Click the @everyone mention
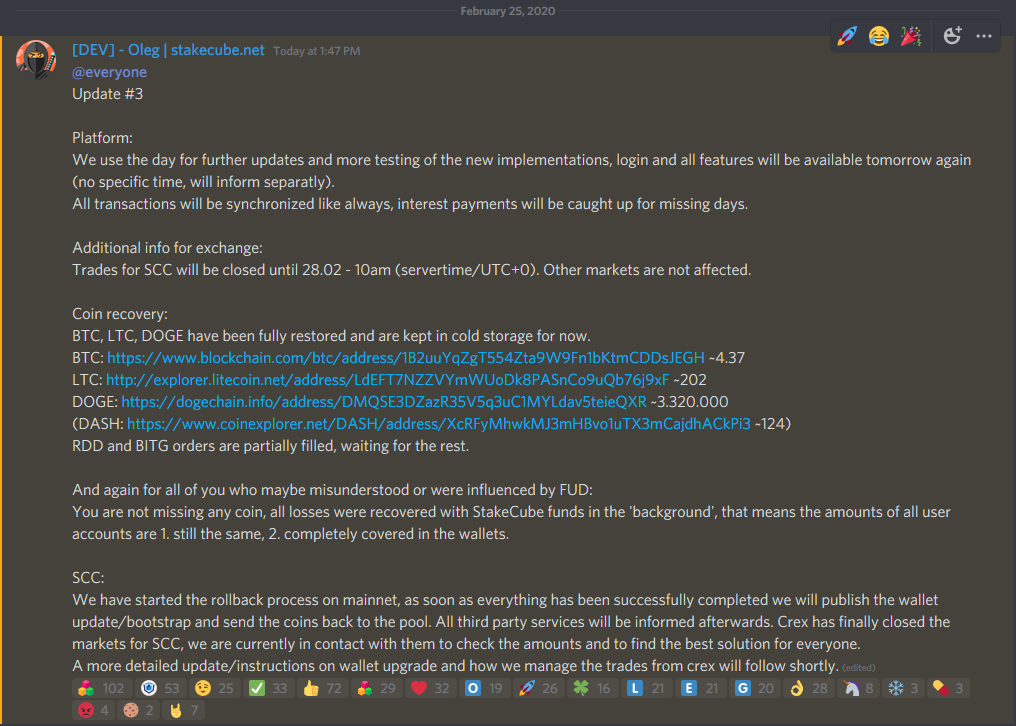 pyautogui.click(x=110, y=72)
